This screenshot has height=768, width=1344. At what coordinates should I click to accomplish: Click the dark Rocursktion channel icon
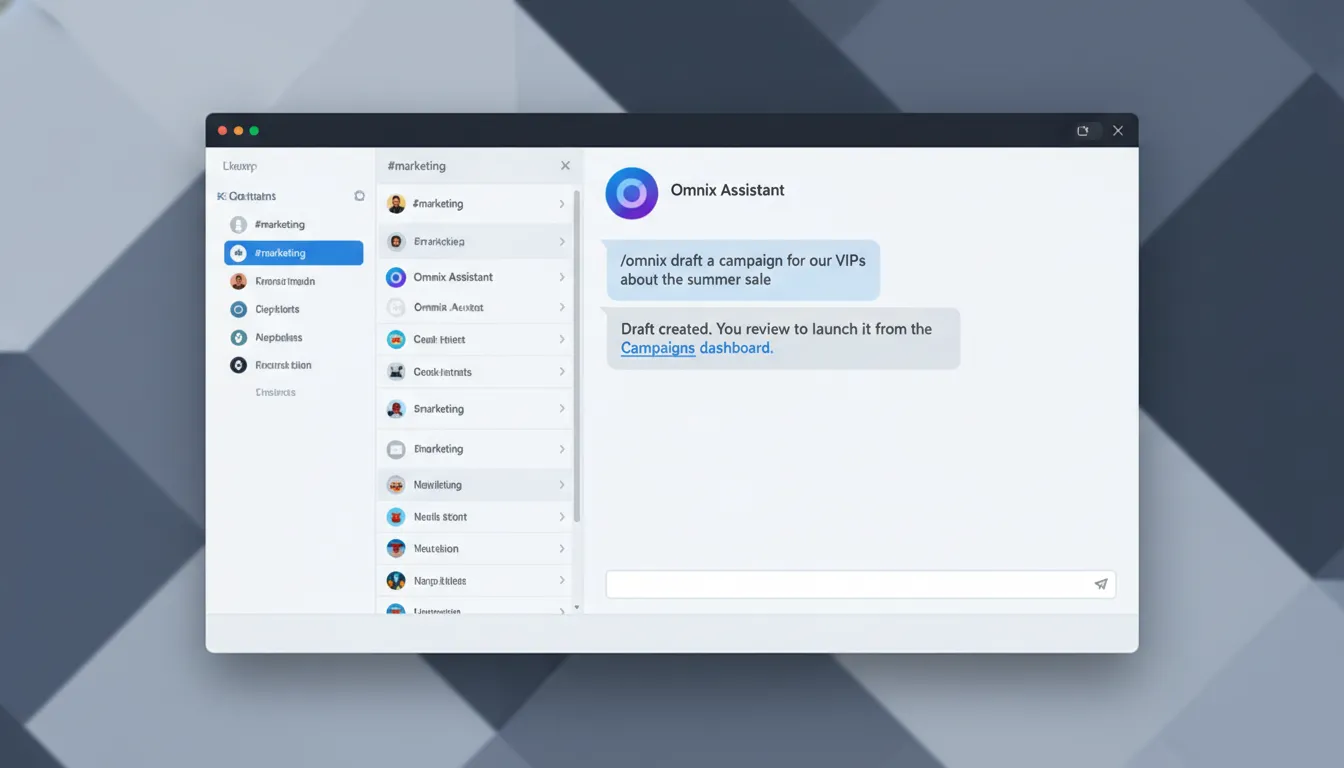tap(238, 365)
